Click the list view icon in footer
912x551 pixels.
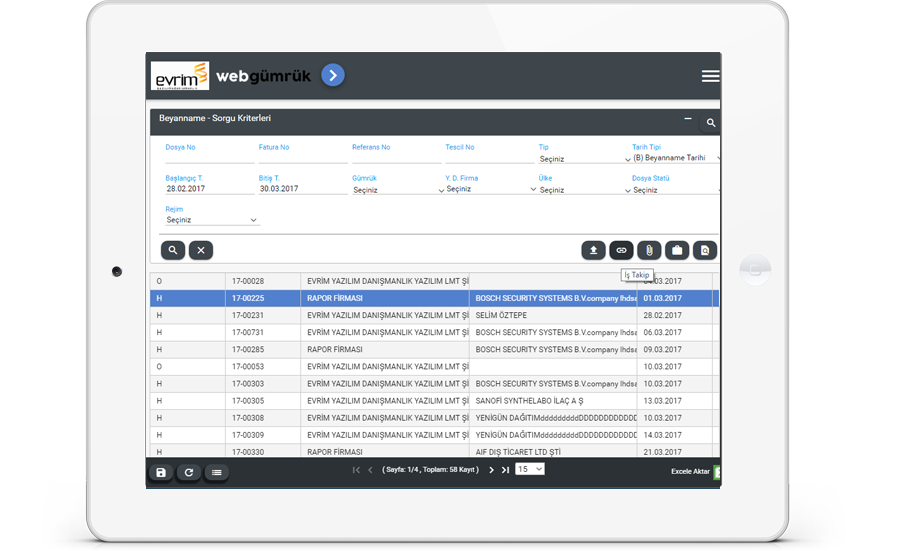(x=216, y=472)
